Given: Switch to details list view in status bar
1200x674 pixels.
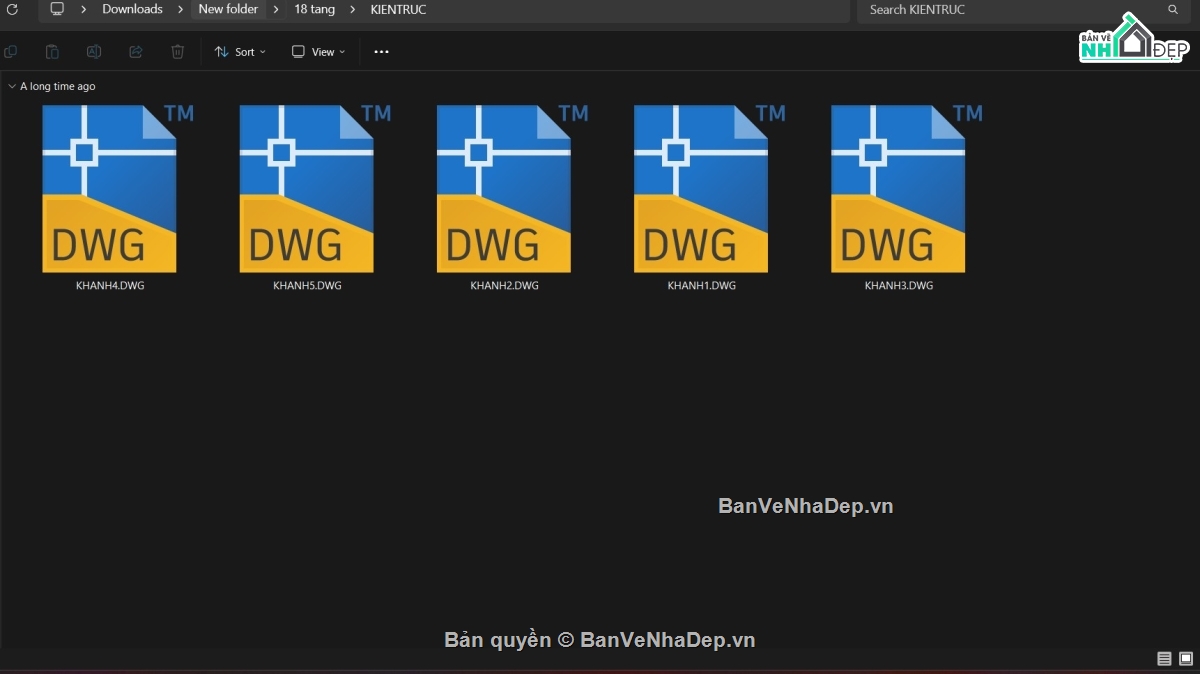Looking at the screenshot, I should click(1164, 658).
